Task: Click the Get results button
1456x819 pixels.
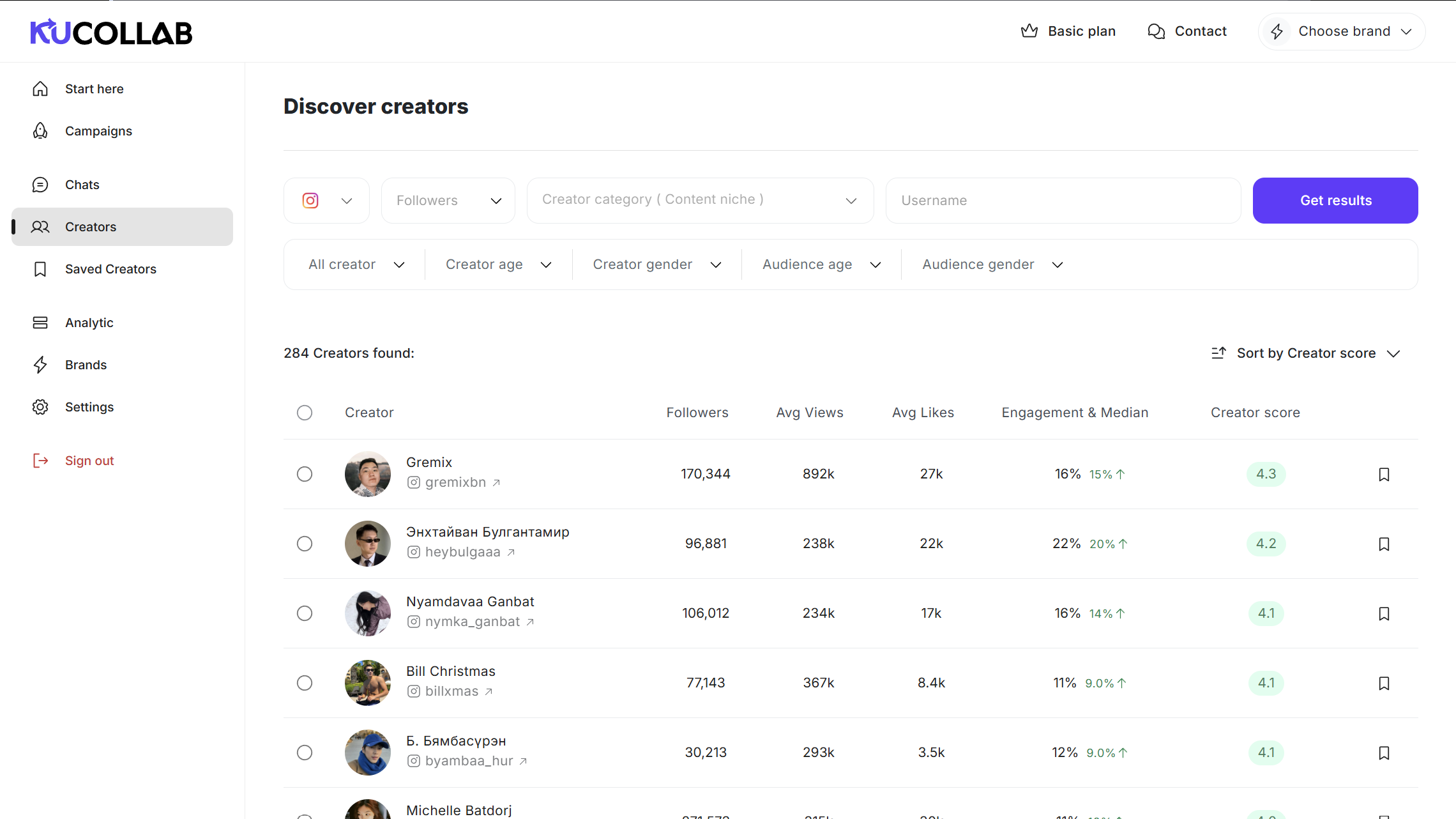Action: point(1335,201)
